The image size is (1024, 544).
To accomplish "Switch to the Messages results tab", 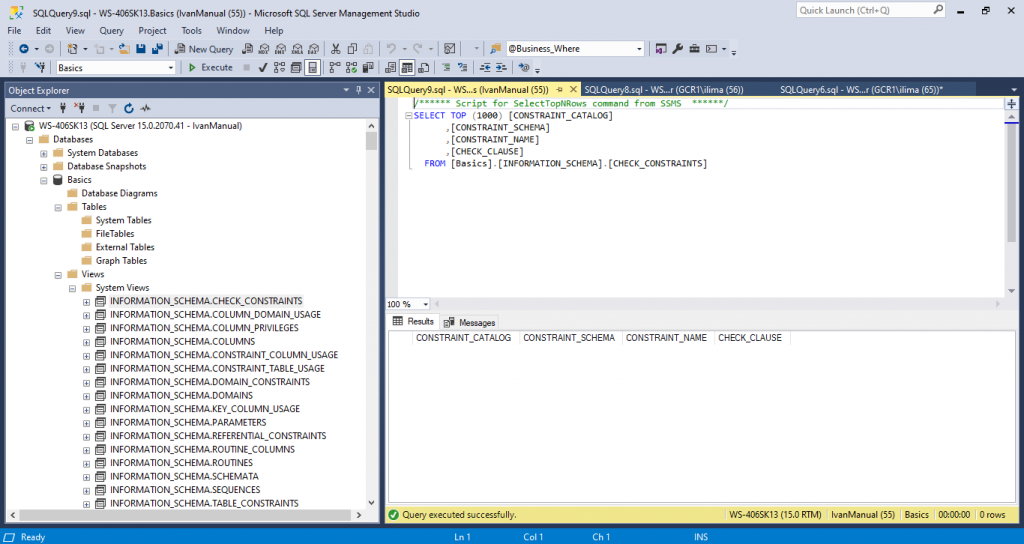I will pyautogui.click(x=470, y=323).
